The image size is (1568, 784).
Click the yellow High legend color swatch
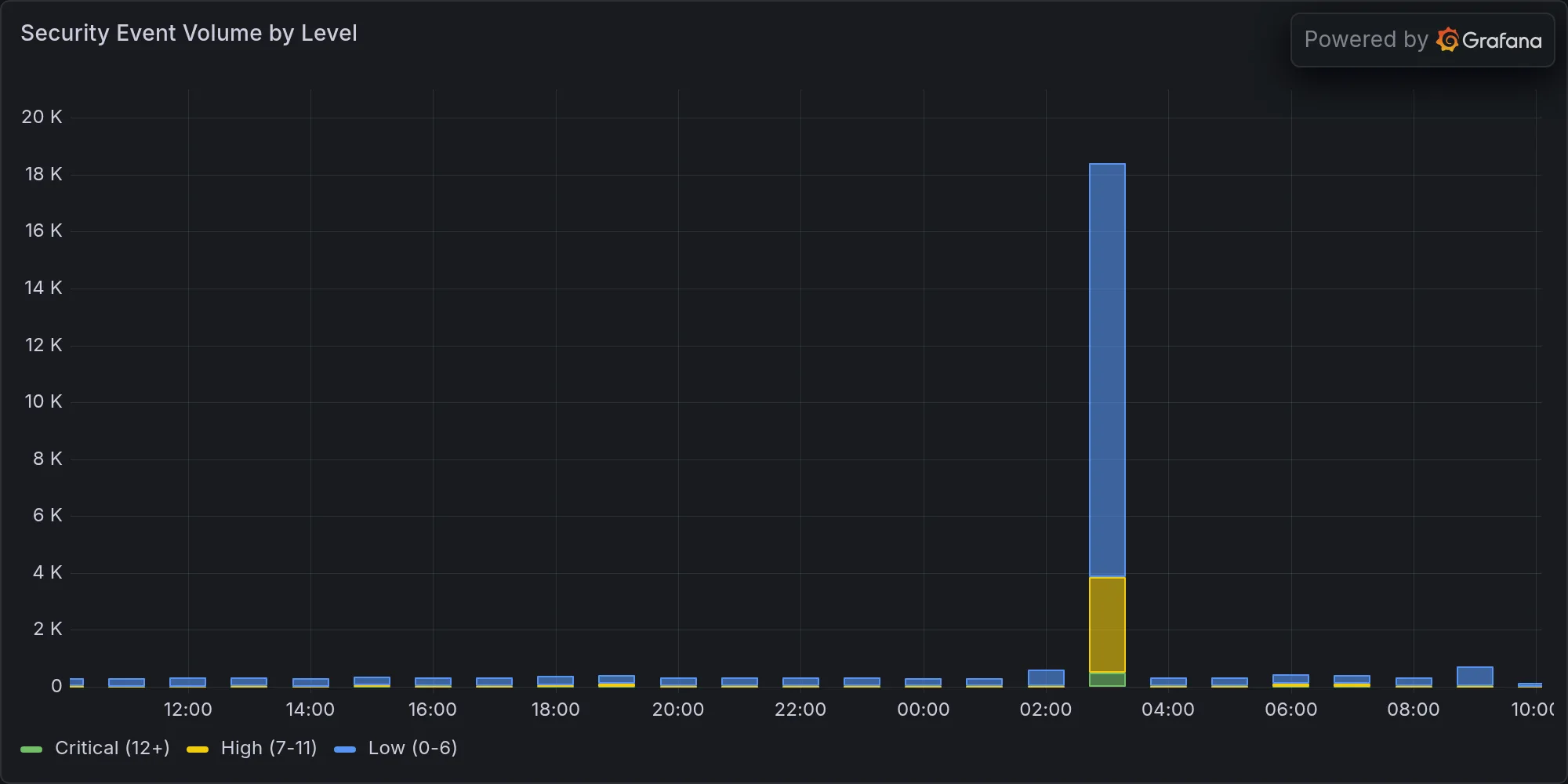pos(198,750)
